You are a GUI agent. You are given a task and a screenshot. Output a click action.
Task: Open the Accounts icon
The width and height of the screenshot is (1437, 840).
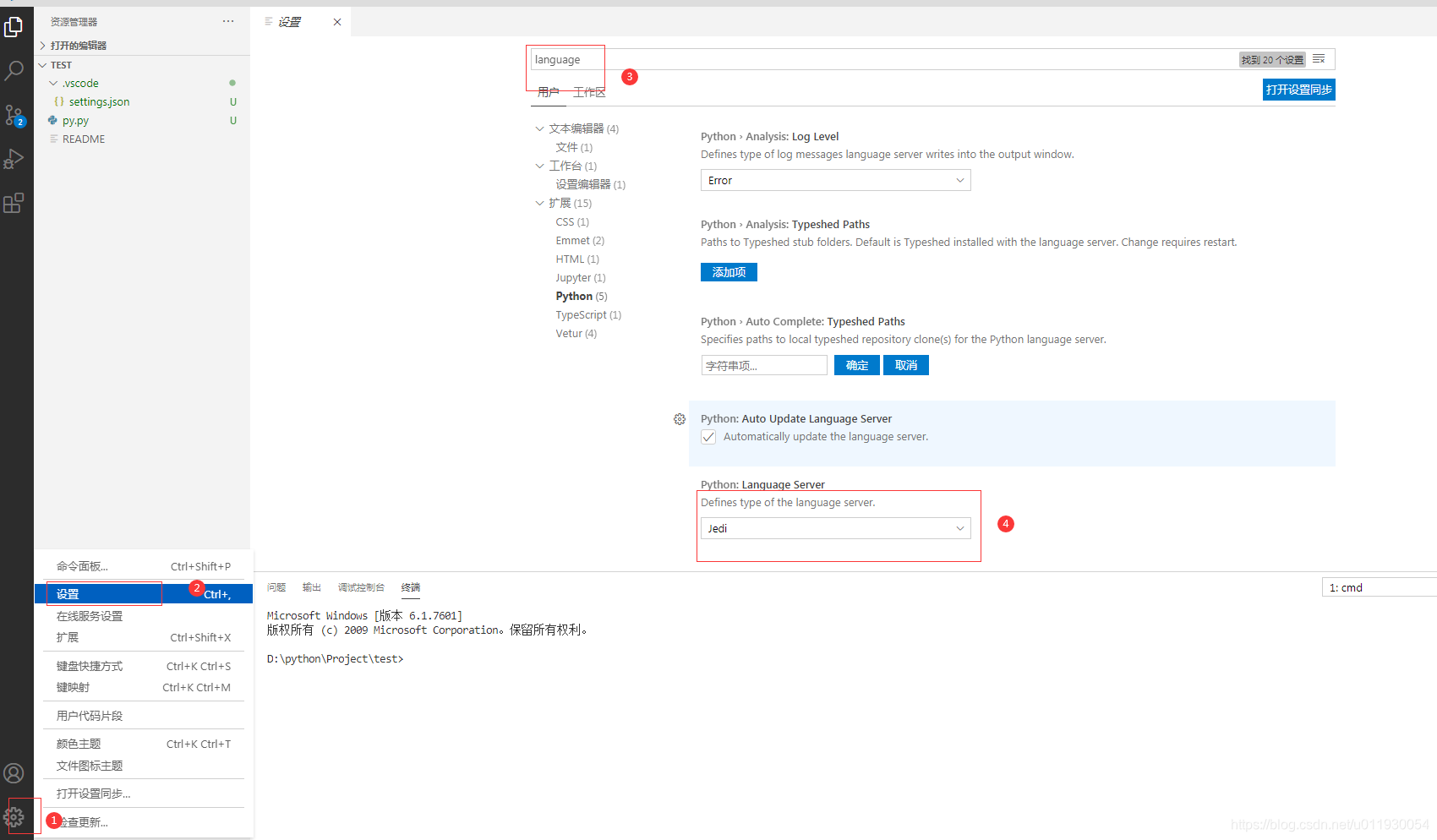(14, 773)
